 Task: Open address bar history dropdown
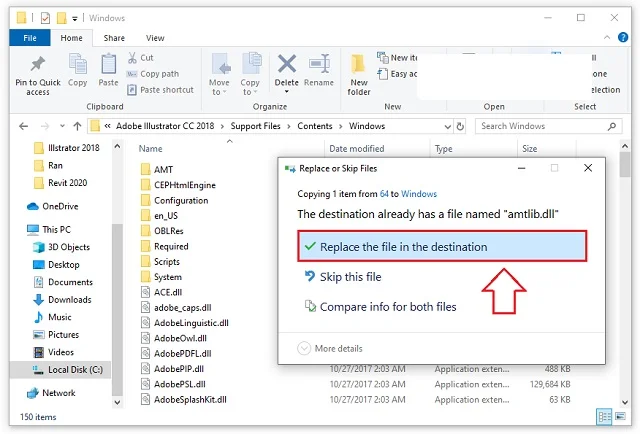(x=447, y=127)
